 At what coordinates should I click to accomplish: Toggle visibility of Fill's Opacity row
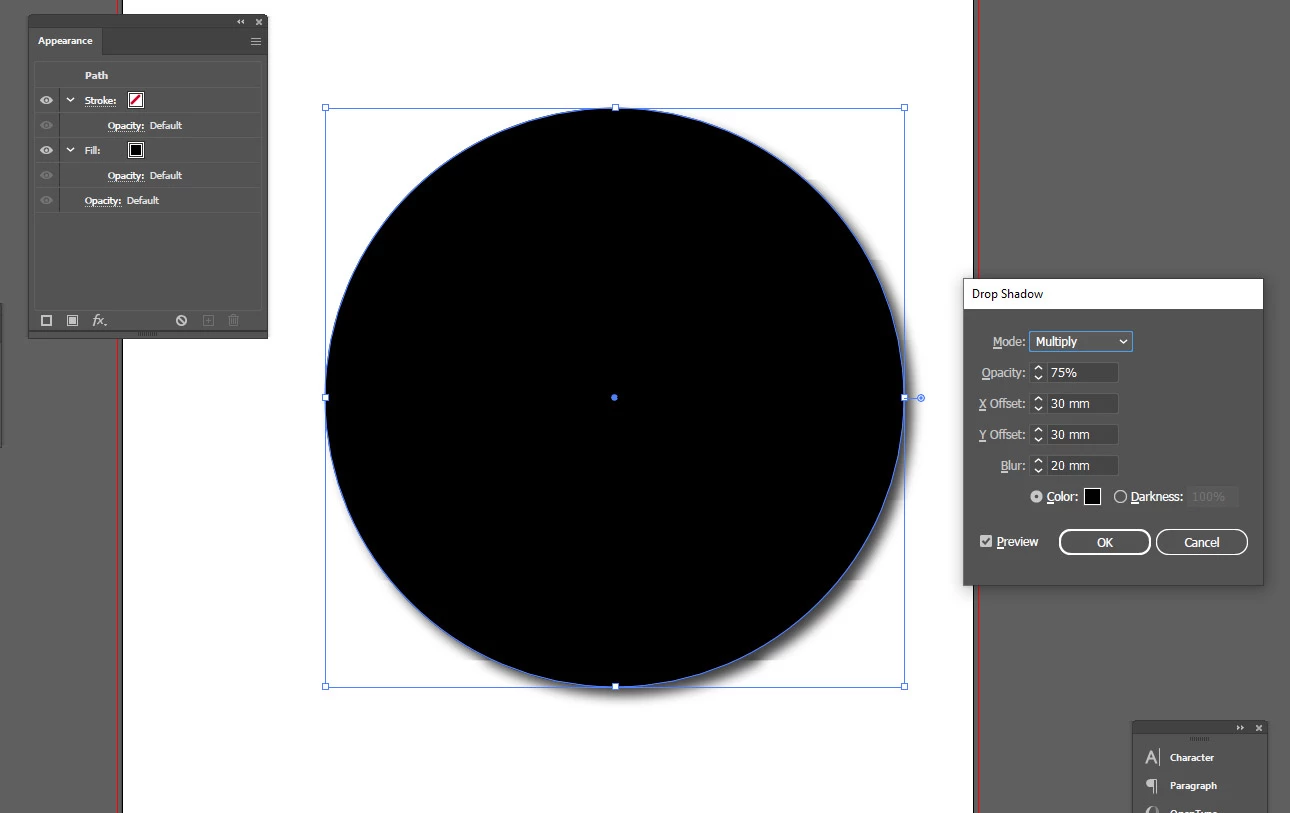point(46,175)
